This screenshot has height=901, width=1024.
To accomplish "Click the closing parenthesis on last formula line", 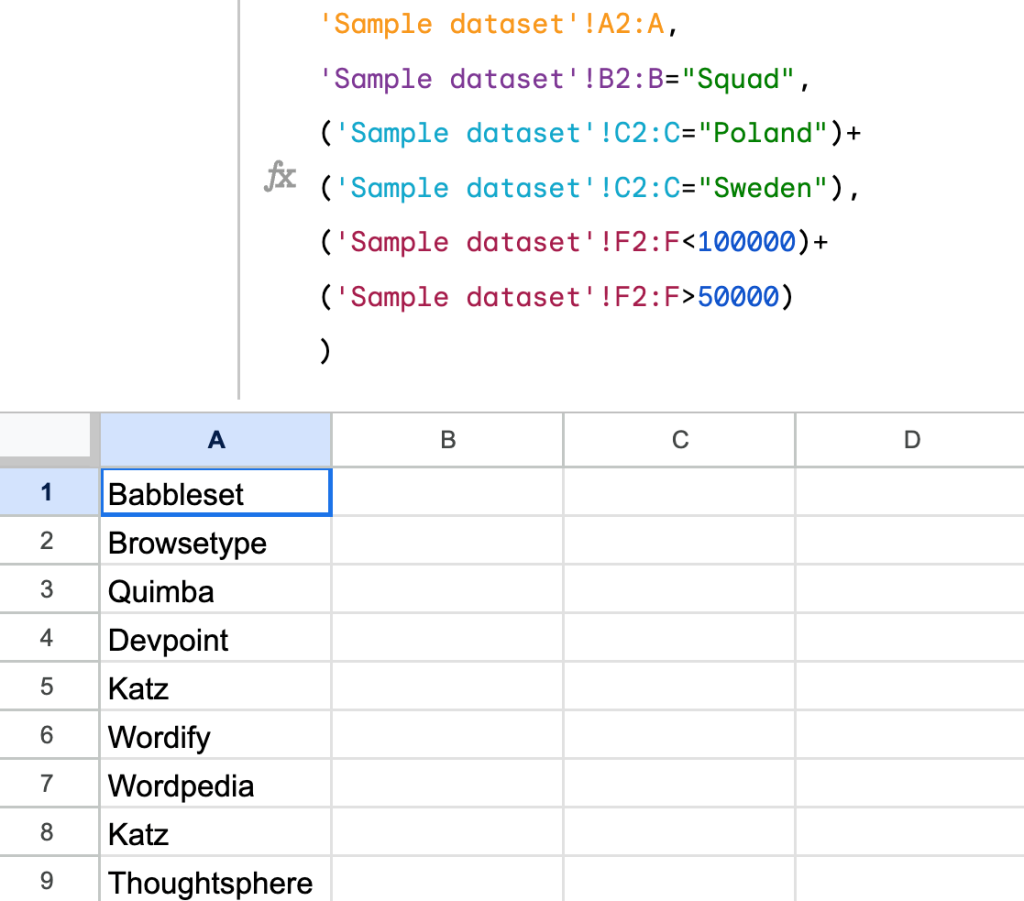I will click(x=325, y=350).
